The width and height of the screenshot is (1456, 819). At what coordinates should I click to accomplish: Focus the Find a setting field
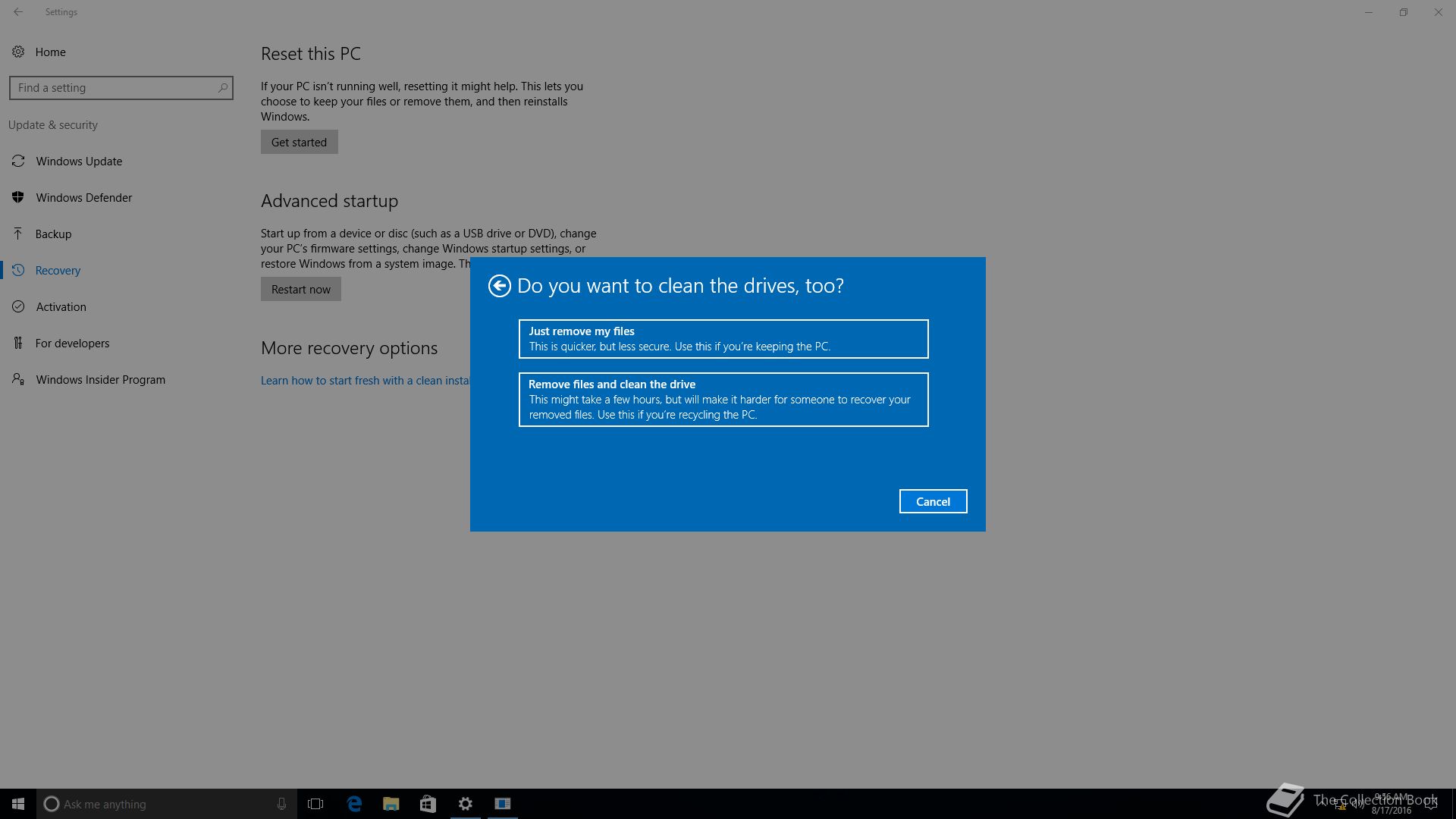coord(114,88)
